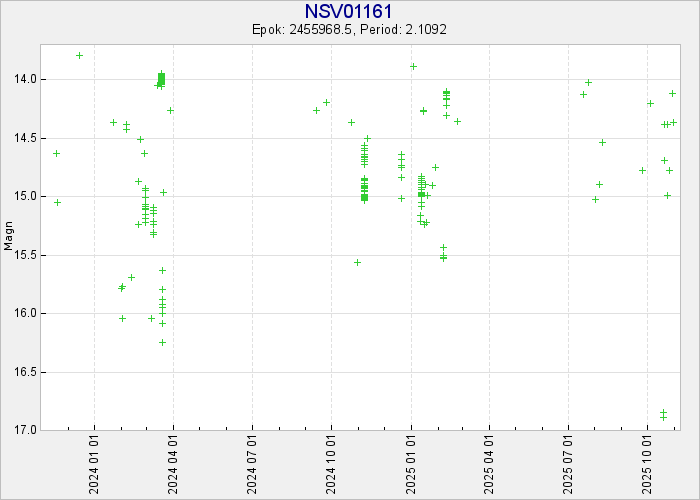Screen dimensions: 700x500
Task: Click the faintest data point near magnitude 16.9
Action: (663, 414)
